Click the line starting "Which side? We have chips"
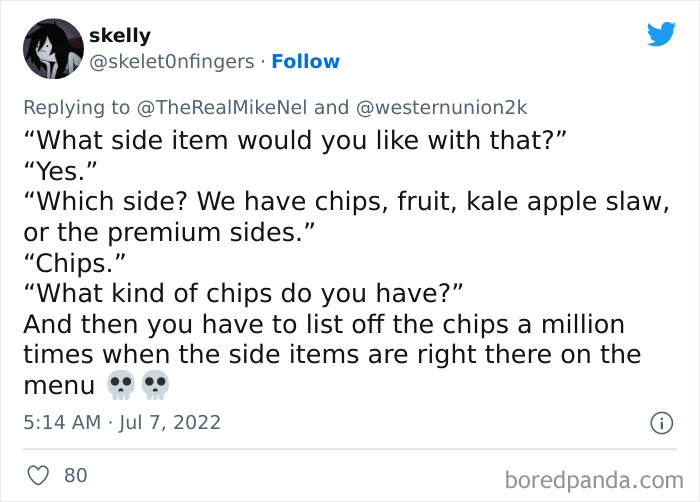The image size is (700, 502). [x=346, y=200]
